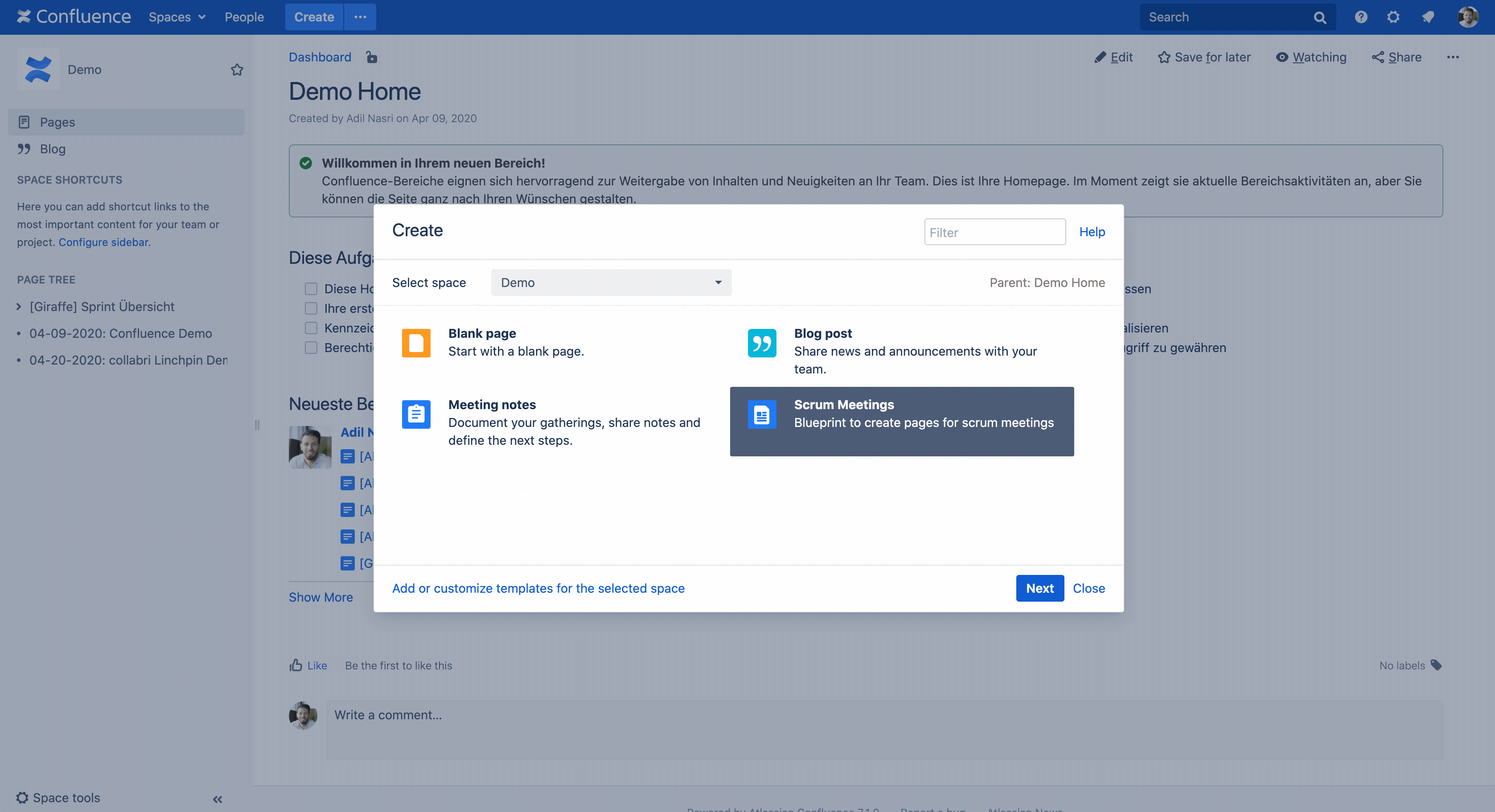Viewport: 1495px width, 812px height.
Task: Collapse the sidebar with double chevron
Action: pos(218,799)
